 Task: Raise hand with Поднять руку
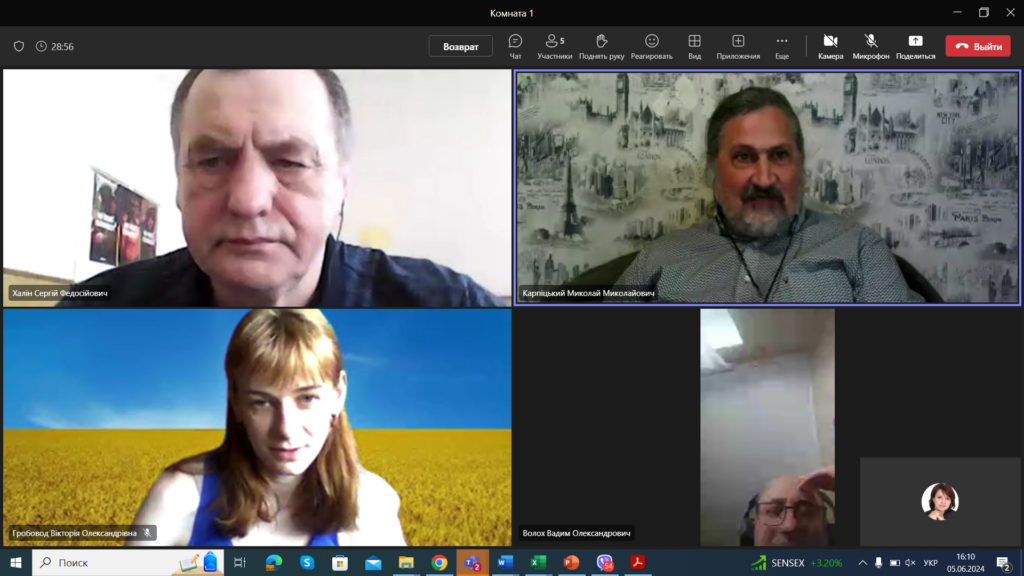tap(601, 46)
